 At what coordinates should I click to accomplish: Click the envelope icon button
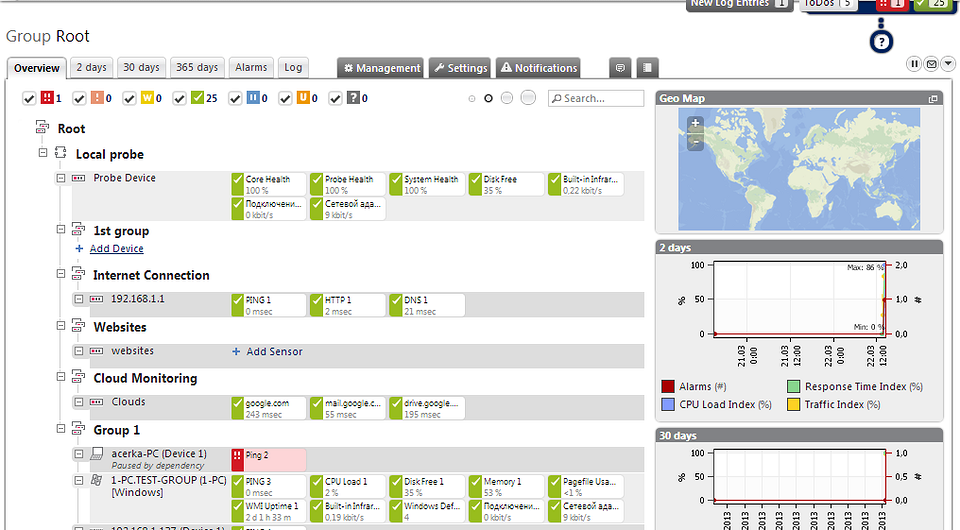(x=931, y=64)
